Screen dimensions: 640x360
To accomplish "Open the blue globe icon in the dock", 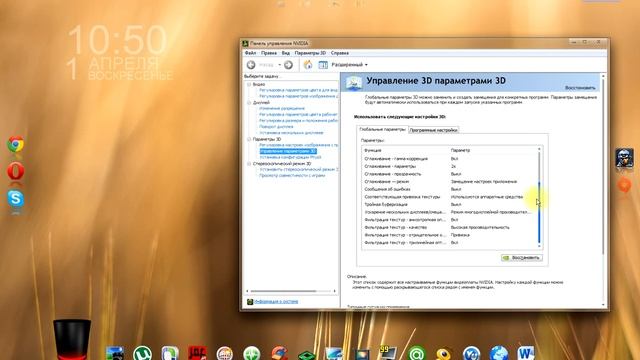I will point(499,353).
